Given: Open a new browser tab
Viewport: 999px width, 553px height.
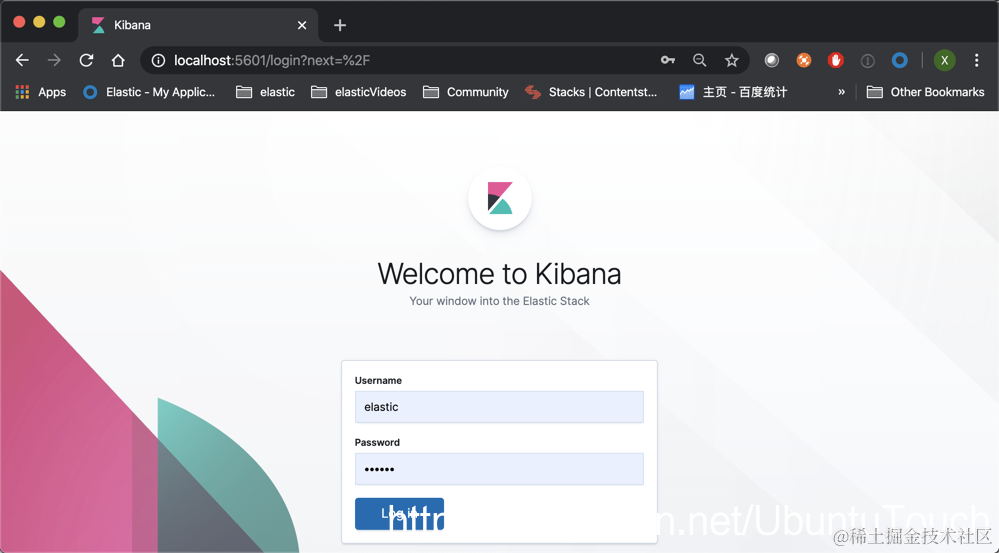Looking at the screenshot, I should tap(340, 25).
